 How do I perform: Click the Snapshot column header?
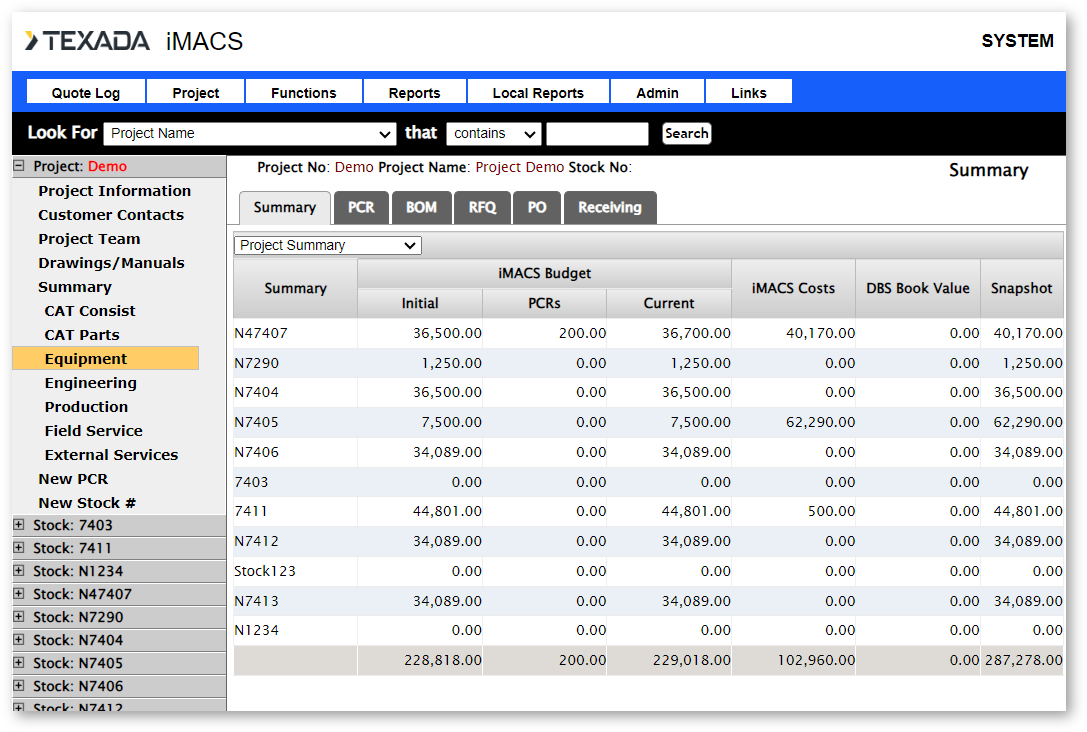(1022, 288)
